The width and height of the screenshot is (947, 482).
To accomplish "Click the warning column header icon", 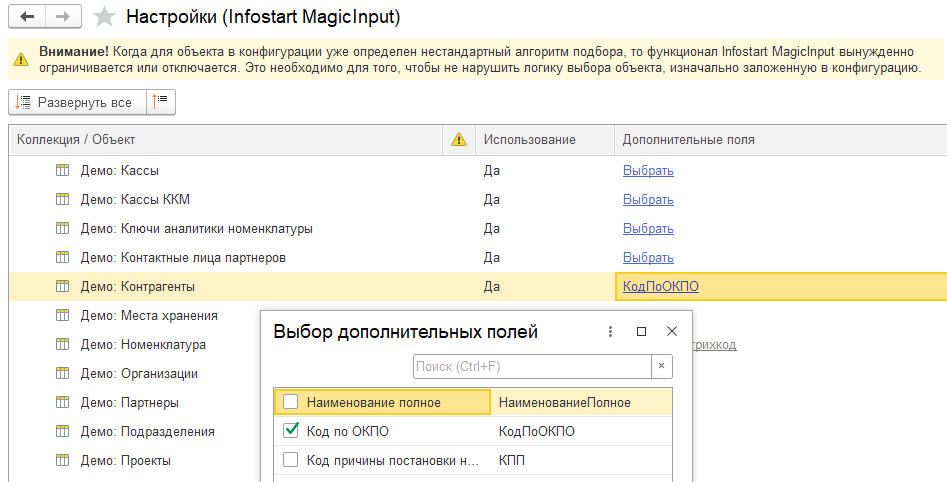I will 459,140.
